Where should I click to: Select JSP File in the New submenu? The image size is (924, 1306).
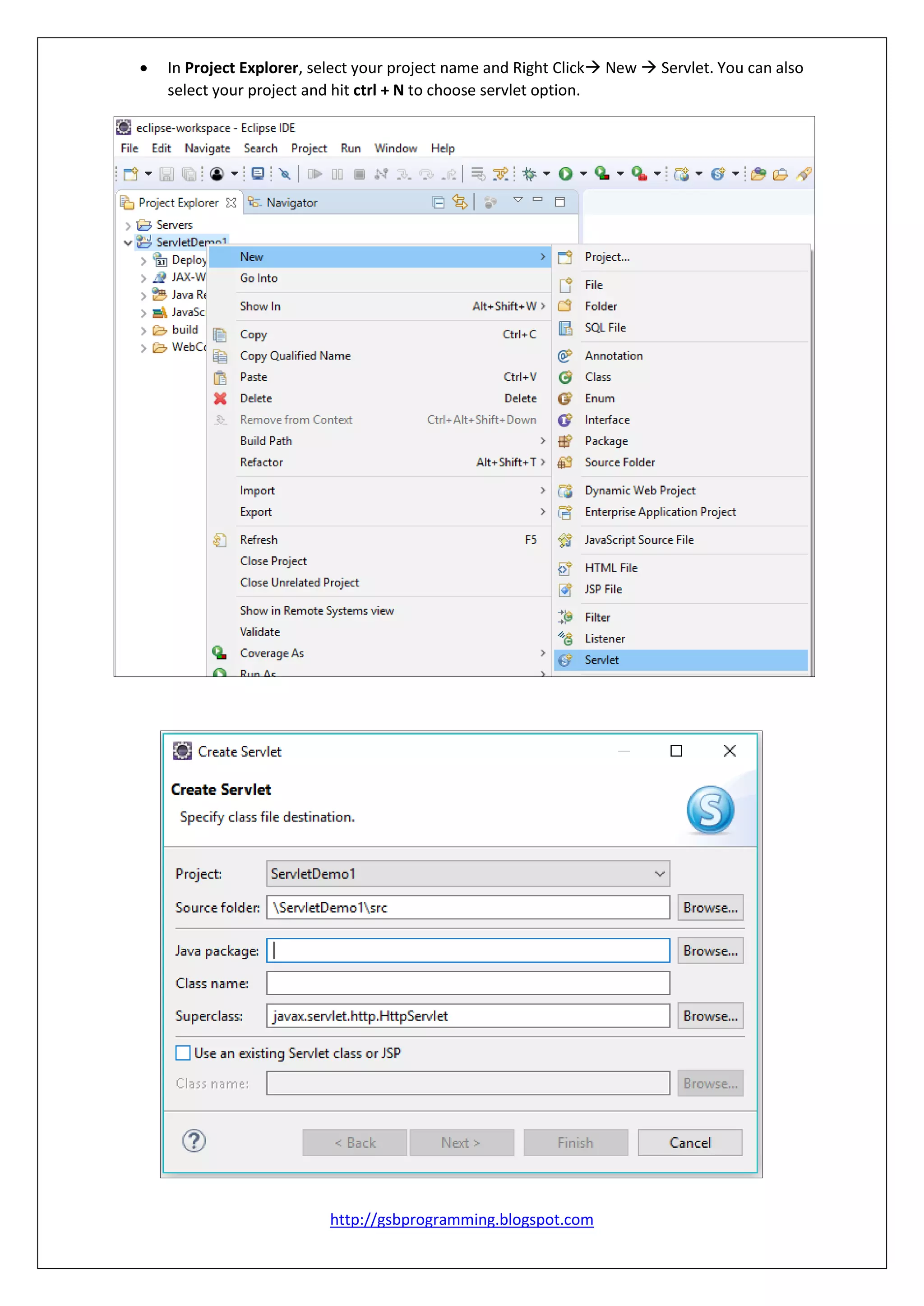point(680,589)
